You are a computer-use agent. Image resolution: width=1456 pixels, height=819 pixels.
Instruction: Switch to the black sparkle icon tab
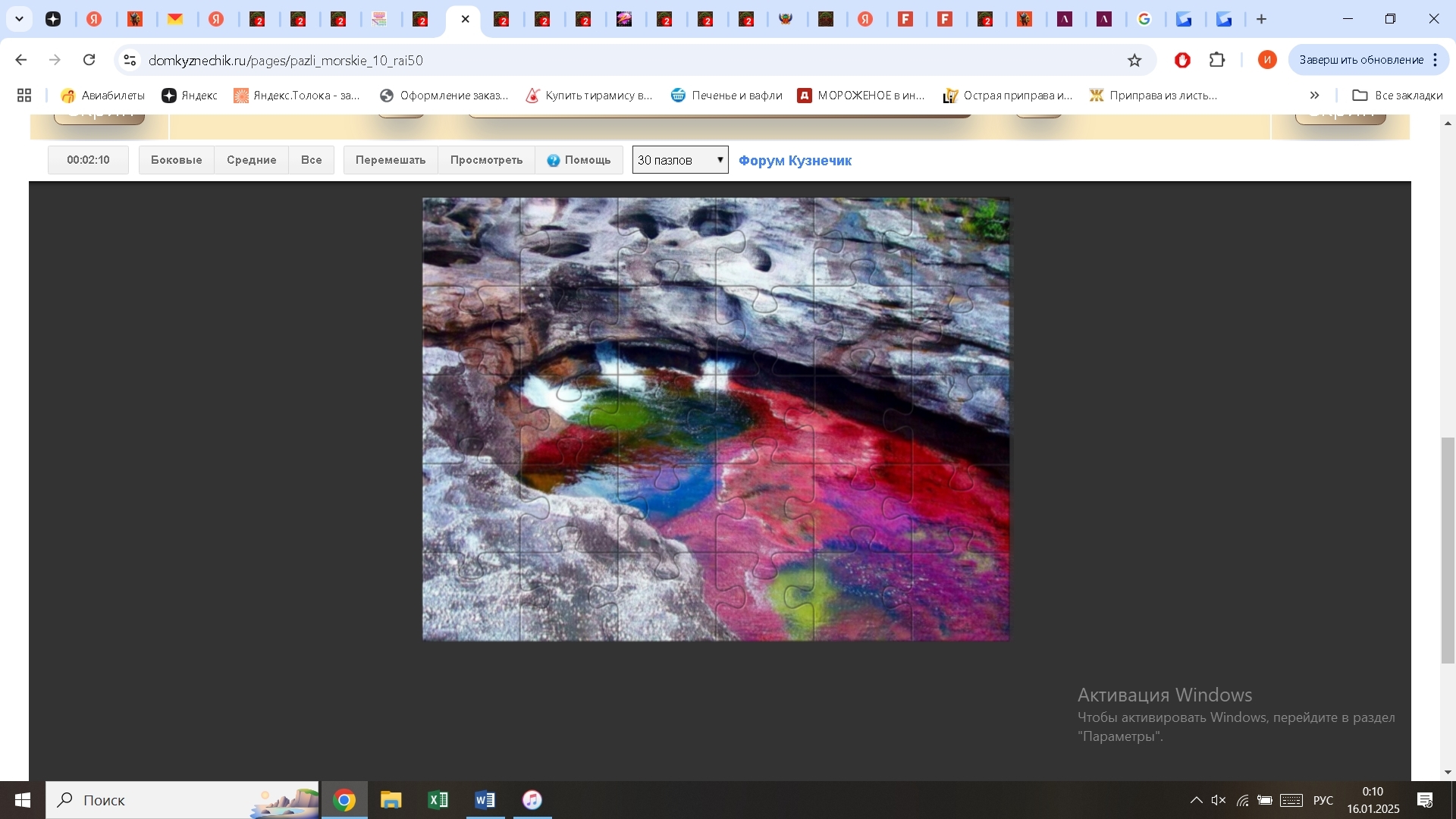pyautogui.click(x=53, y=19)
